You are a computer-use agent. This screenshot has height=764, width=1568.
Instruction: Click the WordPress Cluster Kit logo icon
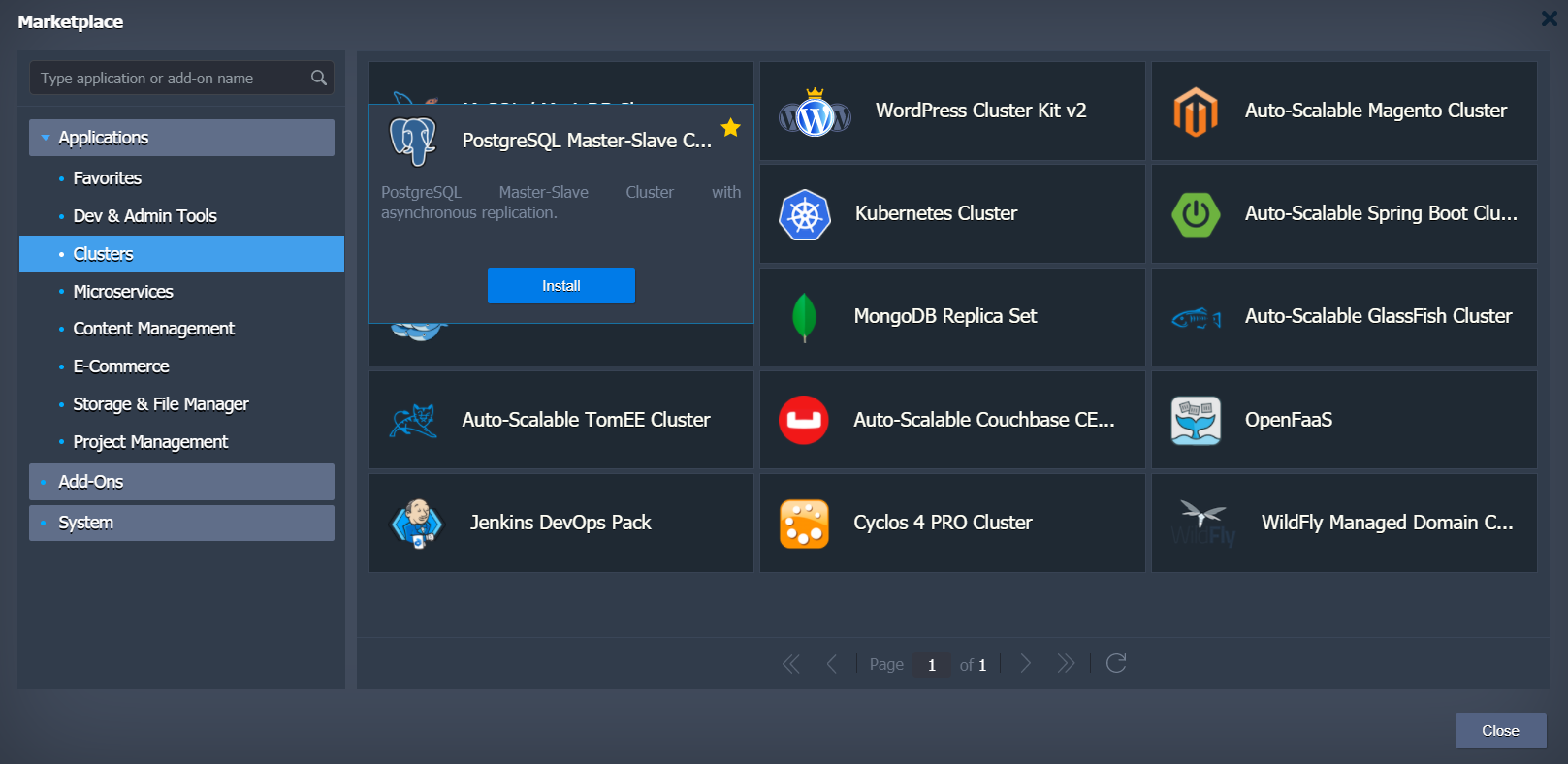816,112
